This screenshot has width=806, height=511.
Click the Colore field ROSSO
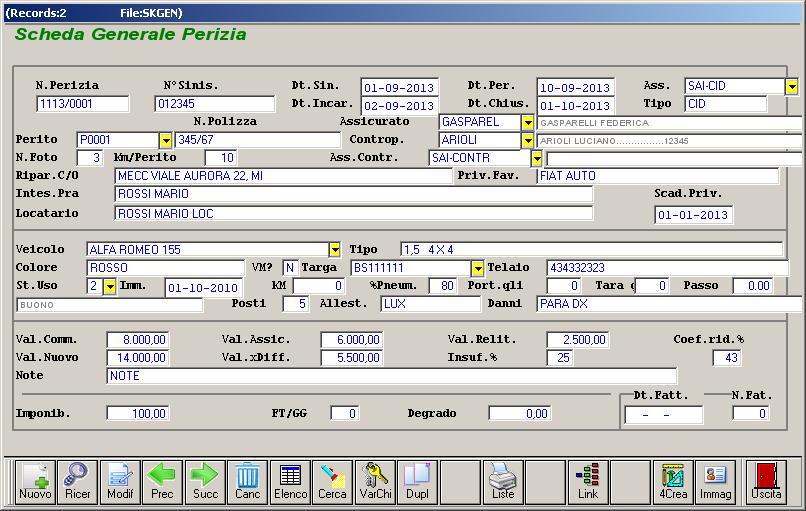166,268
